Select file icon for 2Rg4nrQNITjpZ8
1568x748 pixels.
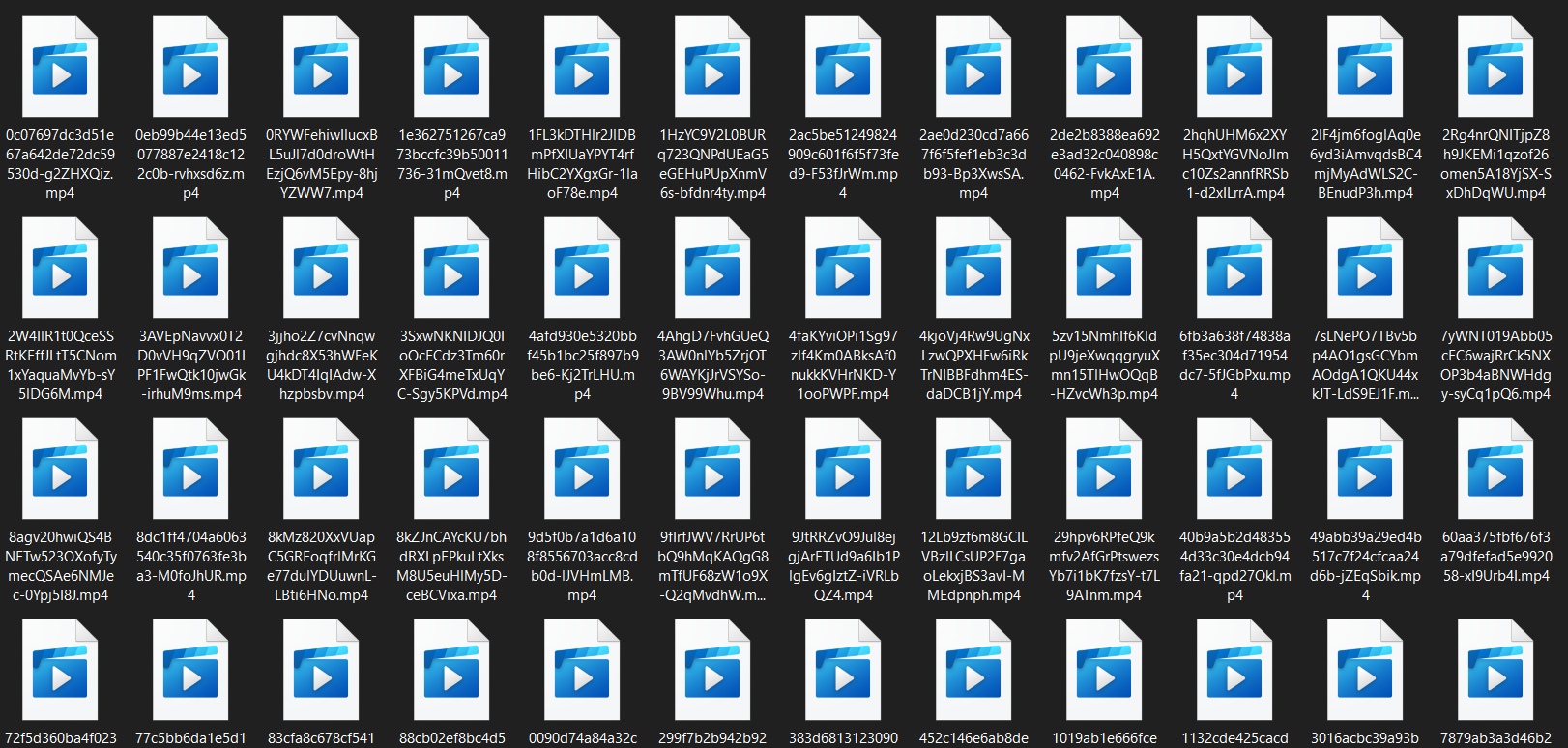(1495, 68)
